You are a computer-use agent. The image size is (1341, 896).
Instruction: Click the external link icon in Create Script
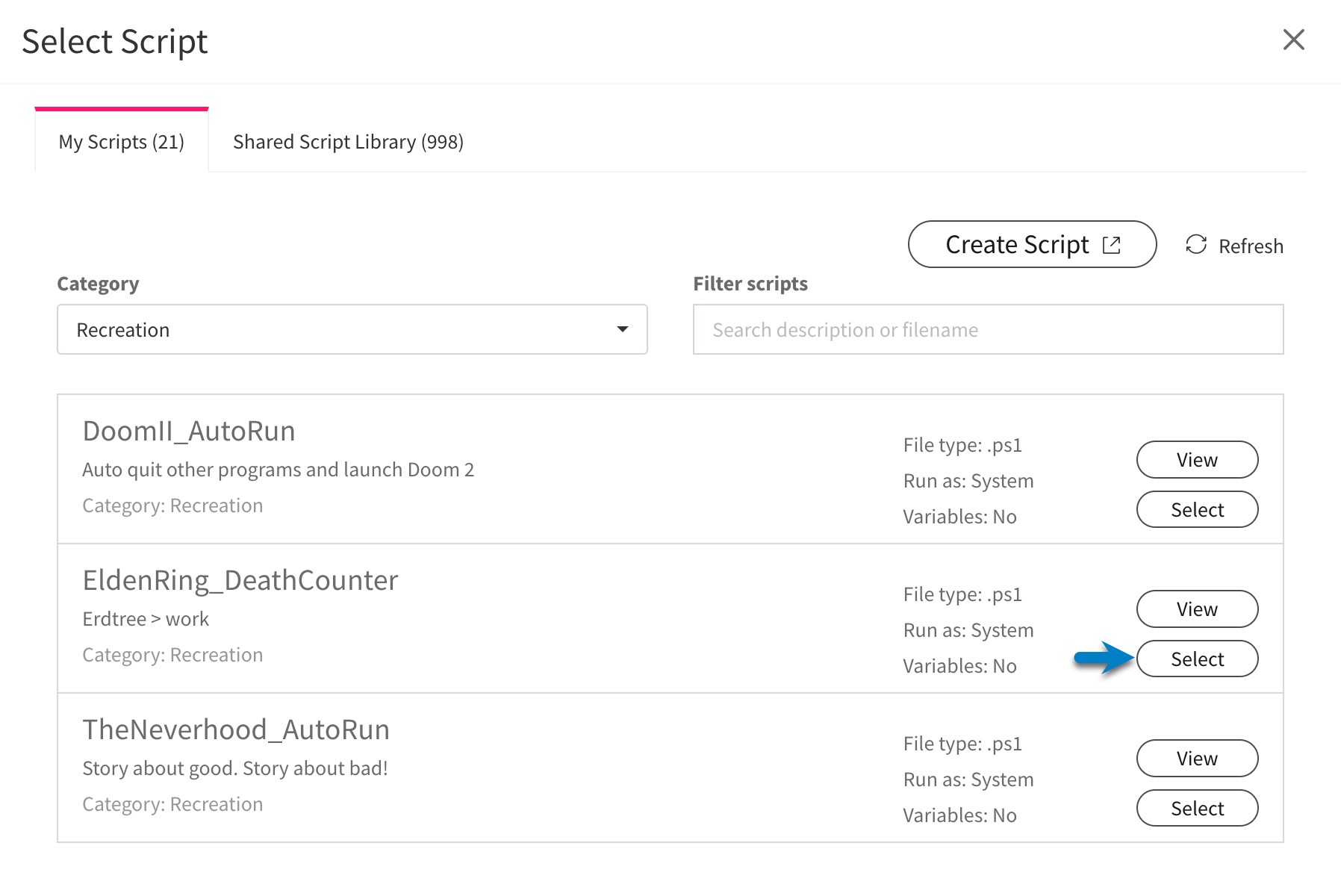click(1112, 245)
